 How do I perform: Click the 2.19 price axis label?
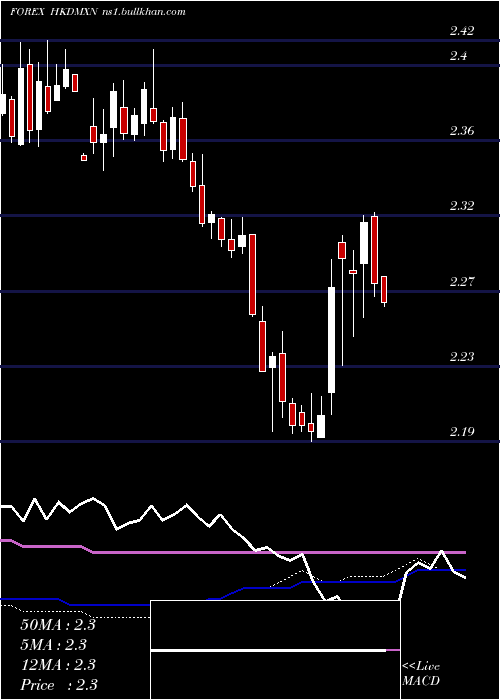click(462, 432)
